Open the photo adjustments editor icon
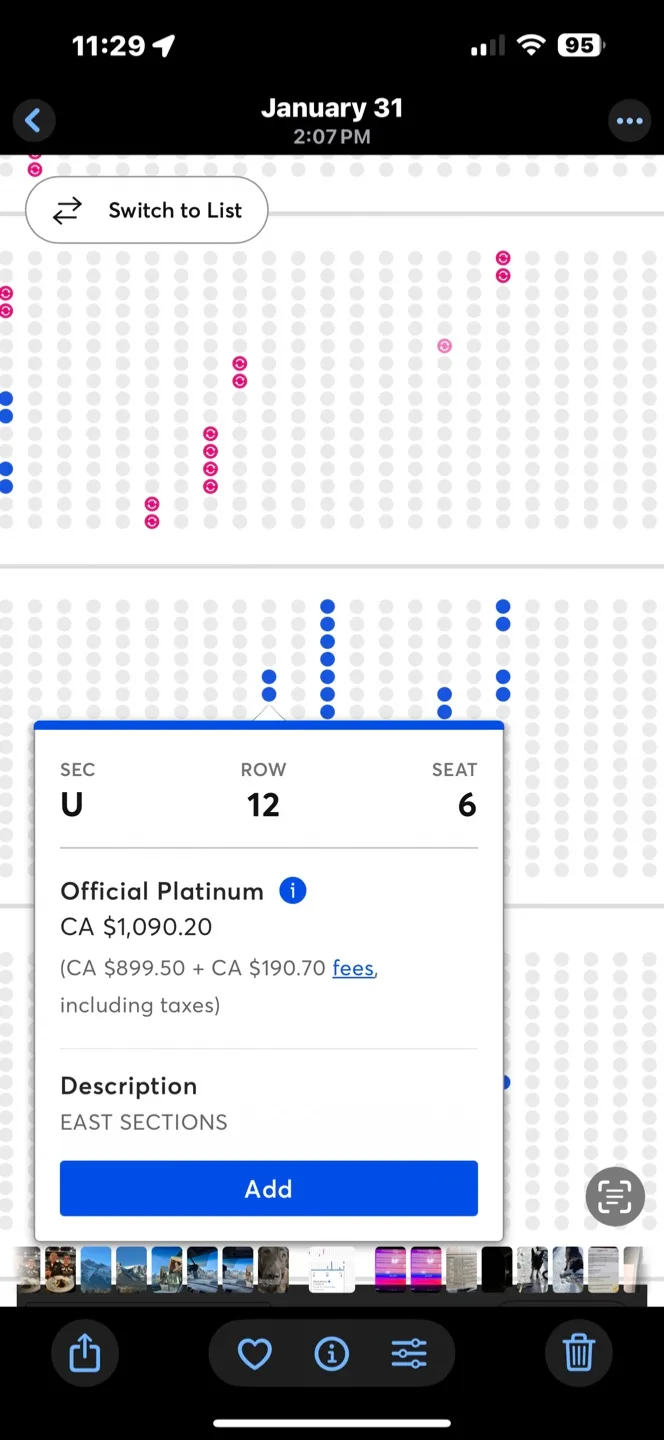Image resolution: width=664 pixels, height=1440 pixels. [x=410, y=1353]
